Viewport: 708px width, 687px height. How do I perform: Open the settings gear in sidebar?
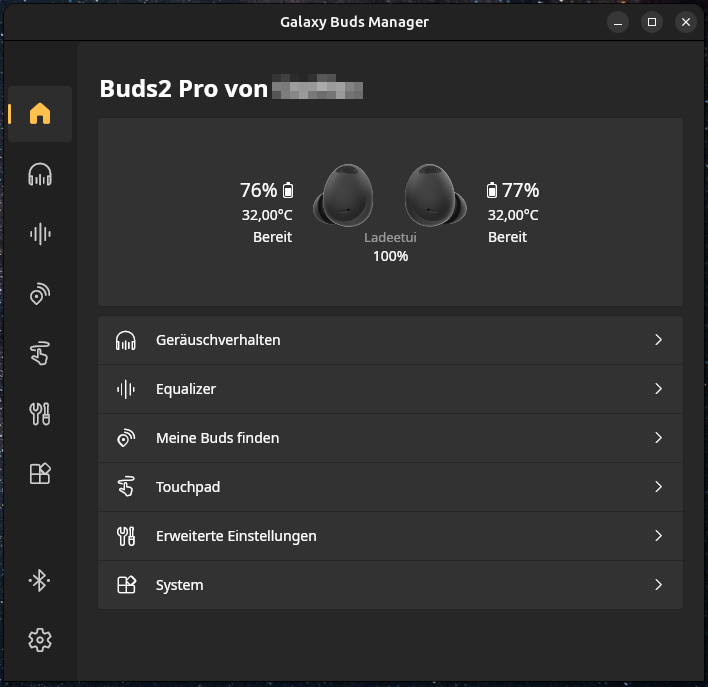point(40,640)
